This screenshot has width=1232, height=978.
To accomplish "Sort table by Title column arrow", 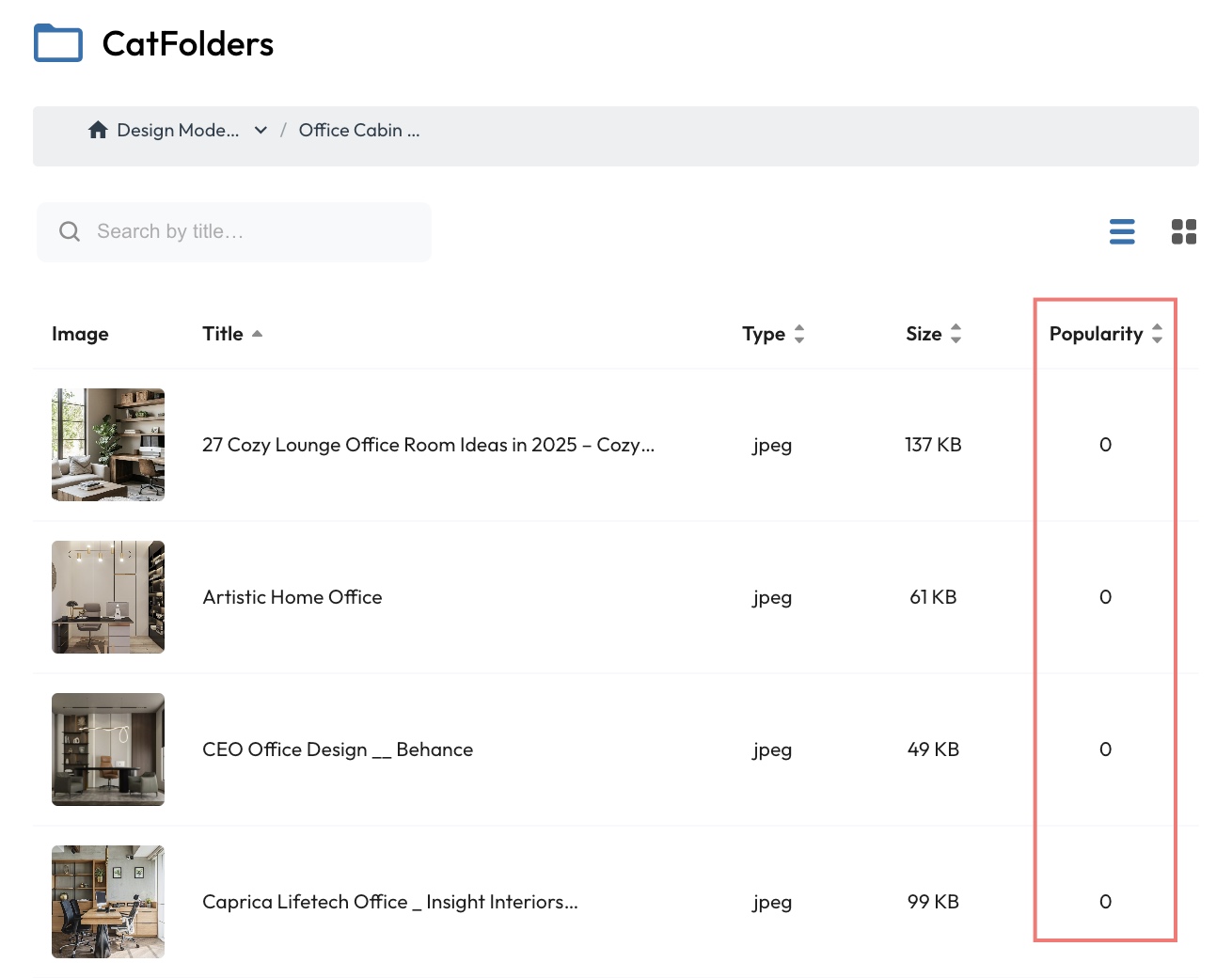I will pos(257,334).
